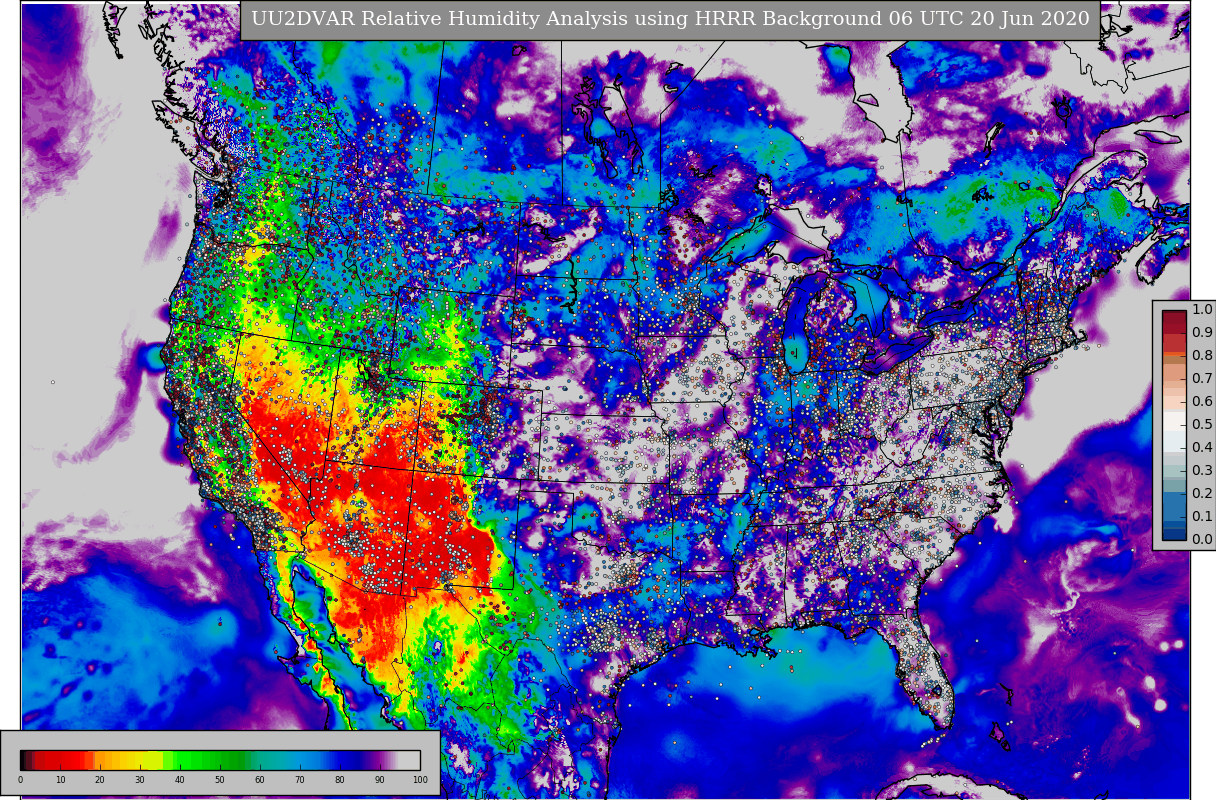
Task: Select the "30" label on the horizontal colorbar
Action: point(140,780)
